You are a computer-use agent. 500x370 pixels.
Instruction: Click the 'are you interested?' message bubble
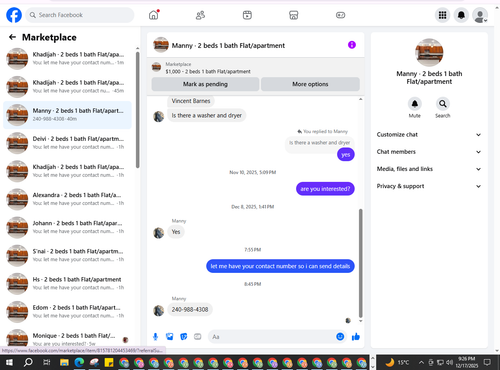(325, 189)
